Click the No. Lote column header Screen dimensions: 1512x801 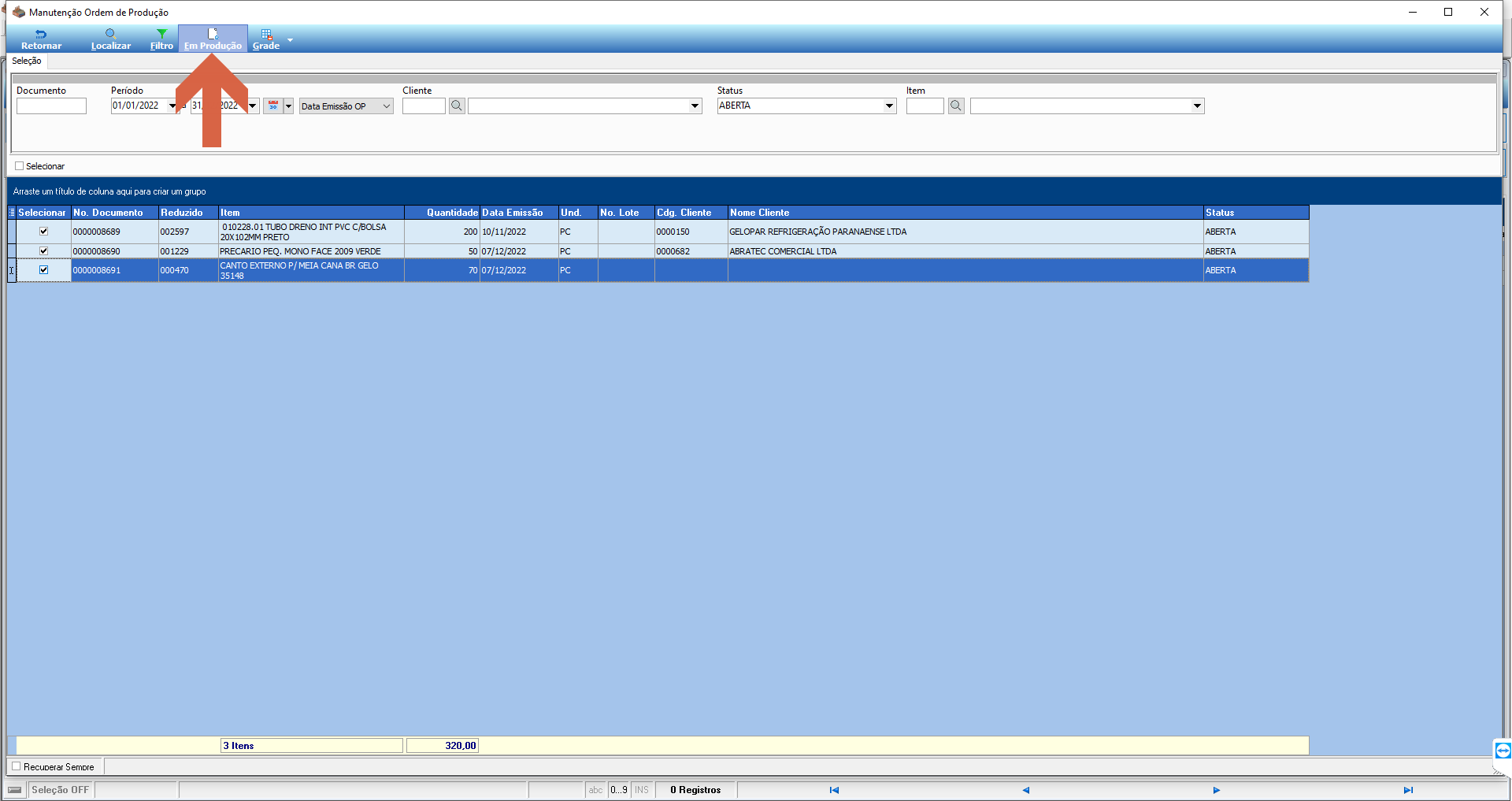point(626,213)
